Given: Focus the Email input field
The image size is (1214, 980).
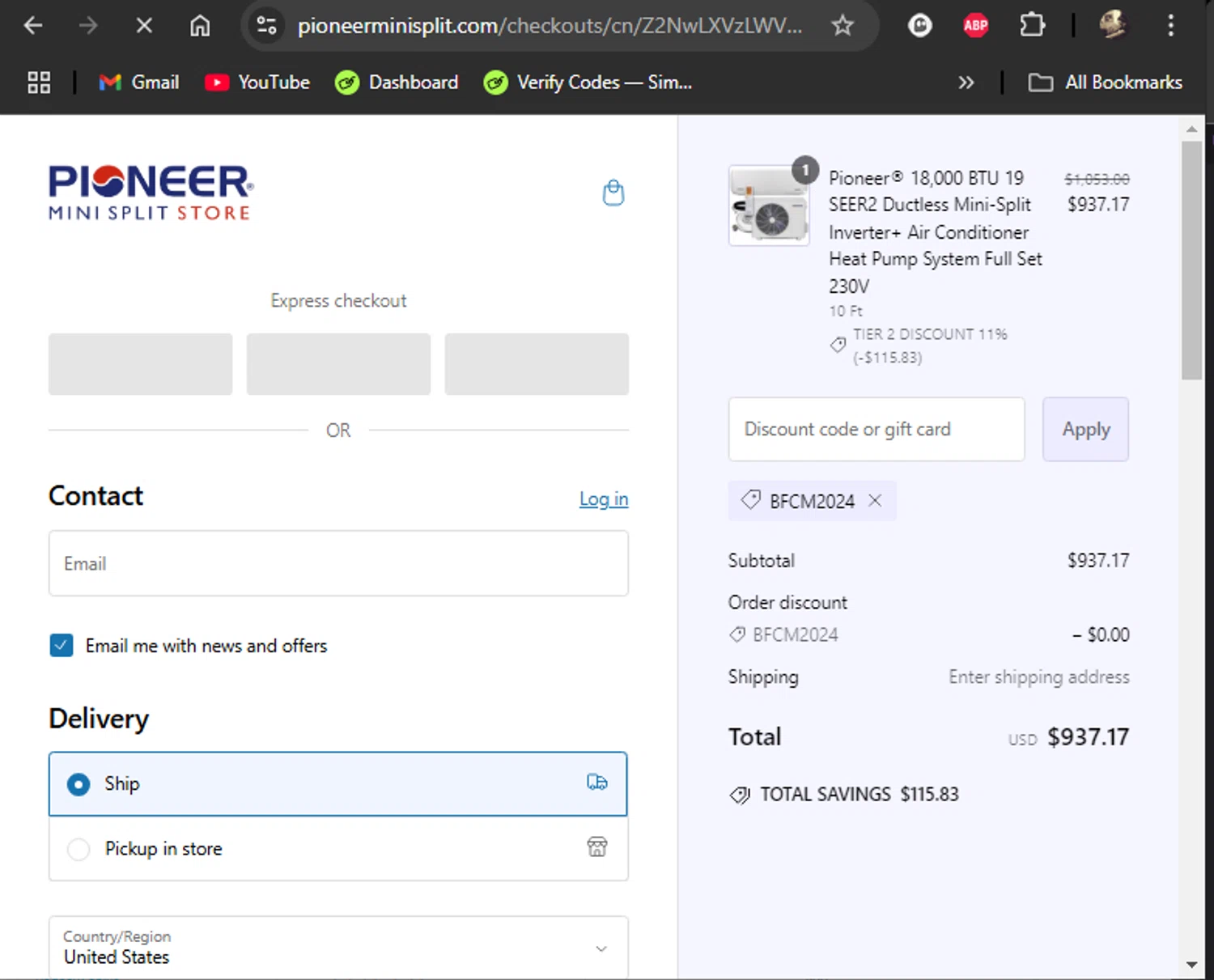Looking at the screenshot, I should click(x=338, y=563).
